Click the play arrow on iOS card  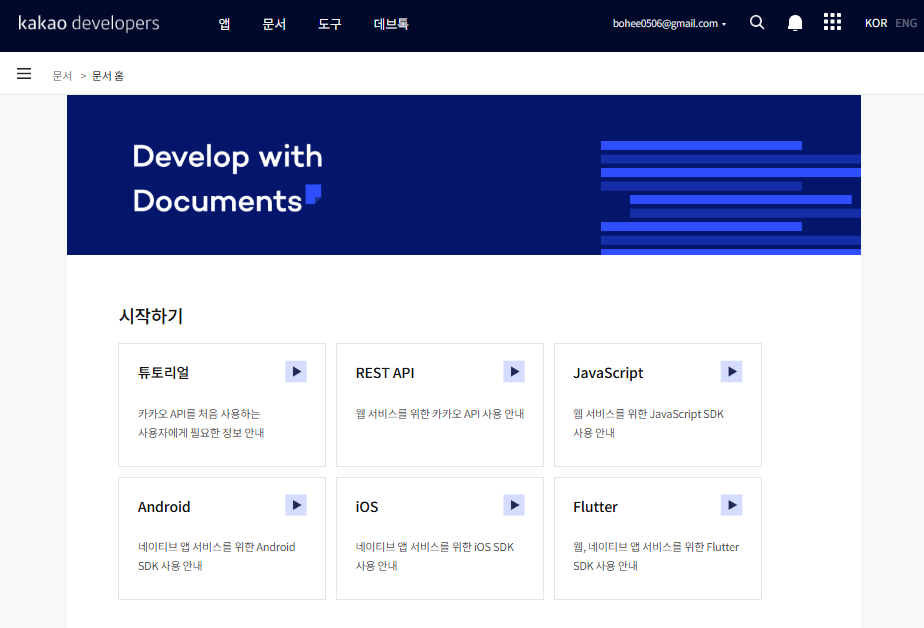point(514,505)
